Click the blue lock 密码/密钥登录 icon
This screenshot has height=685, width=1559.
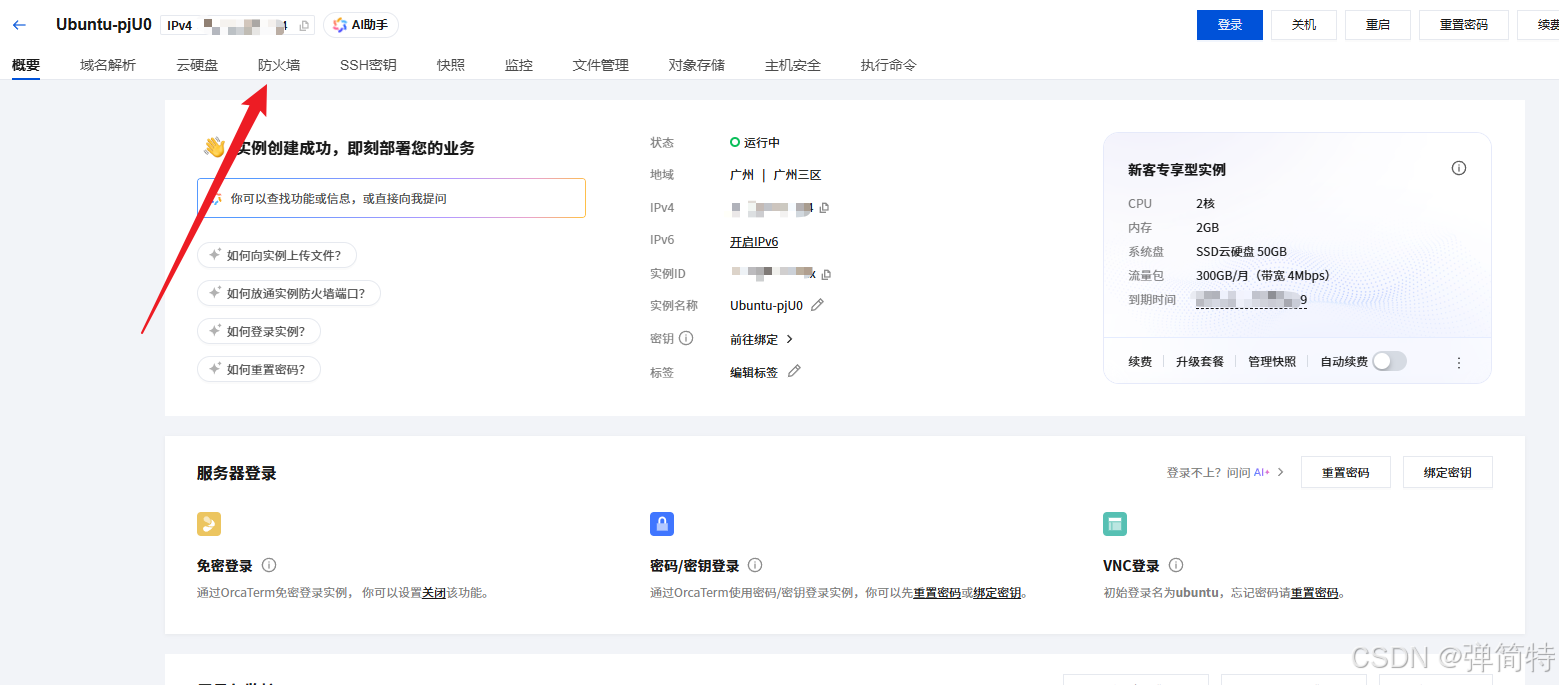tap(662, 524)
